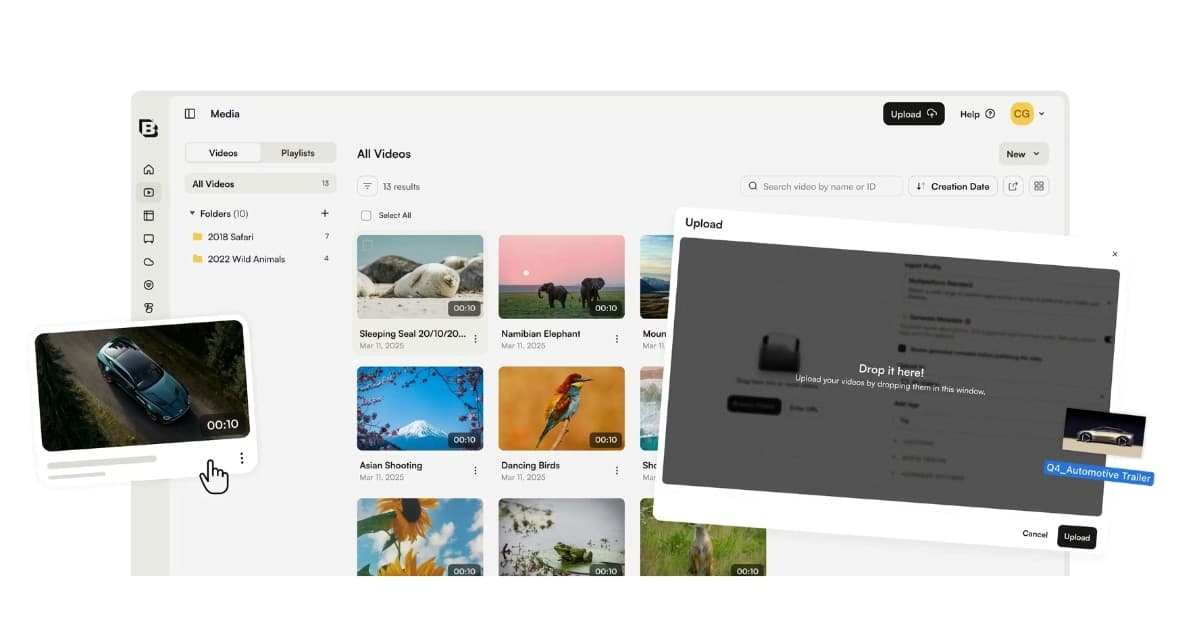Click the dragged silver car thumbnail
Screen dimensions: 1200x628
click(1104, 432)
